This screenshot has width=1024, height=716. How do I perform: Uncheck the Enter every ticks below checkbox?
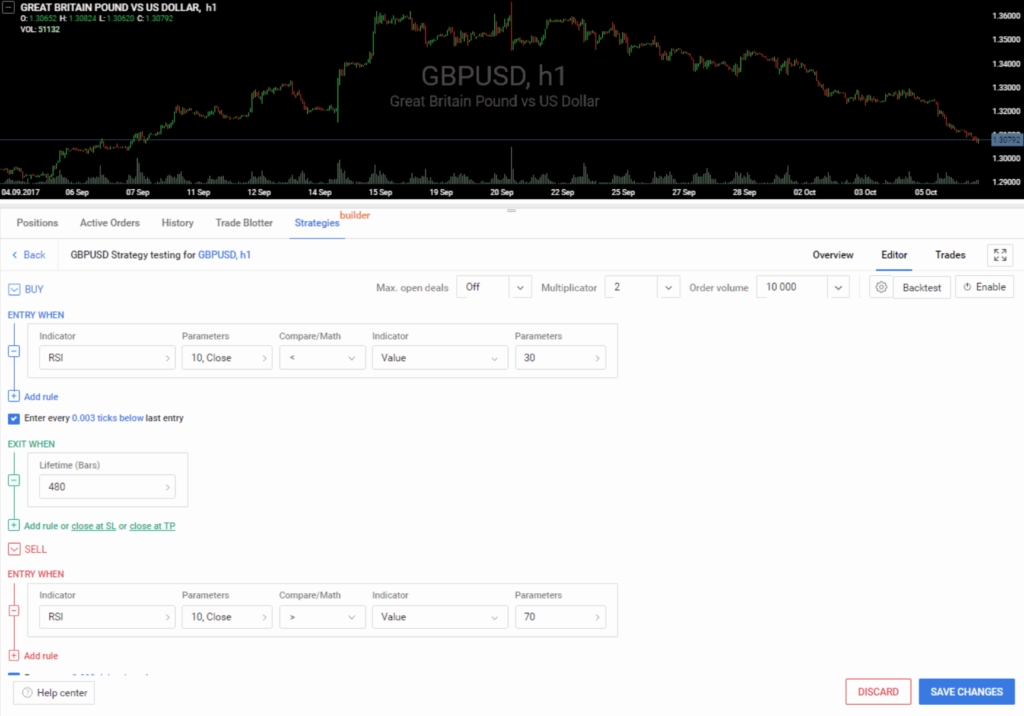click(13, 418)
